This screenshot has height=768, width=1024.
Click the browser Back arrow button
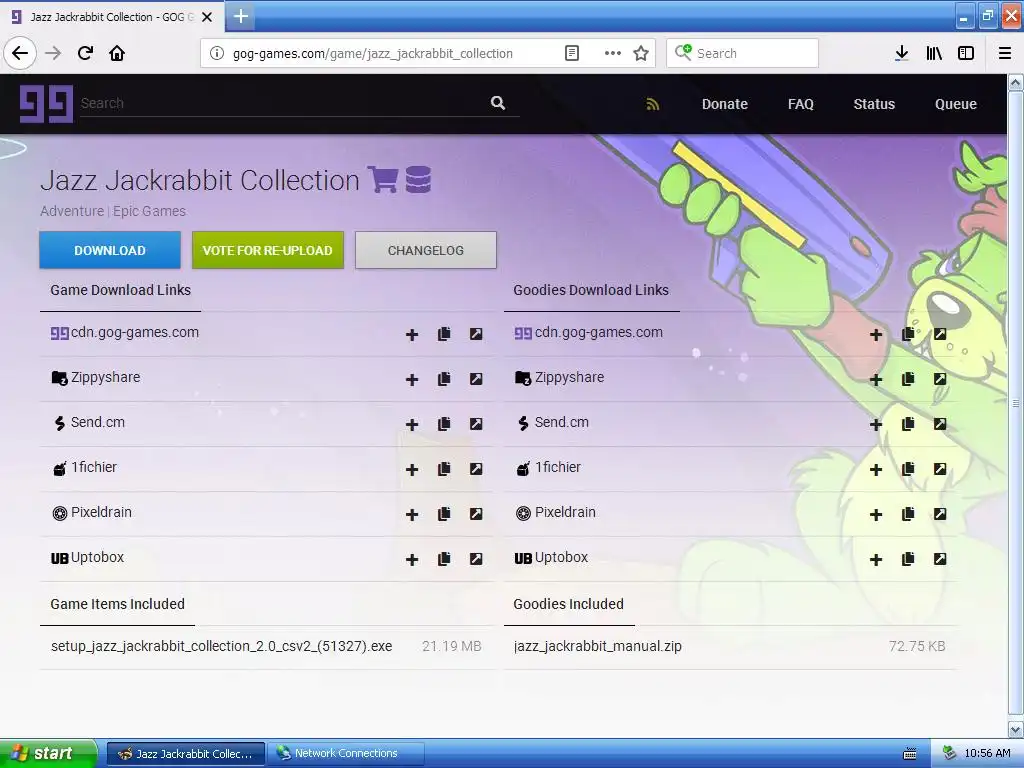20,53
